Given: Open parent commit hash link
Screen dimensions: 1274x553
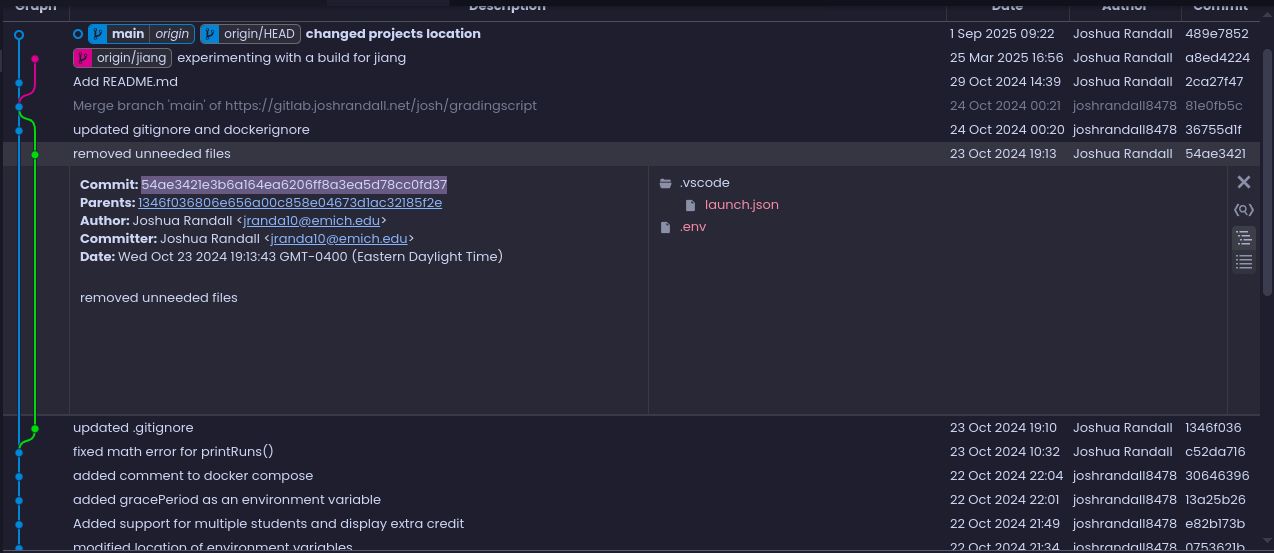Looking at the screenshot, I should [x=290, y=203].
